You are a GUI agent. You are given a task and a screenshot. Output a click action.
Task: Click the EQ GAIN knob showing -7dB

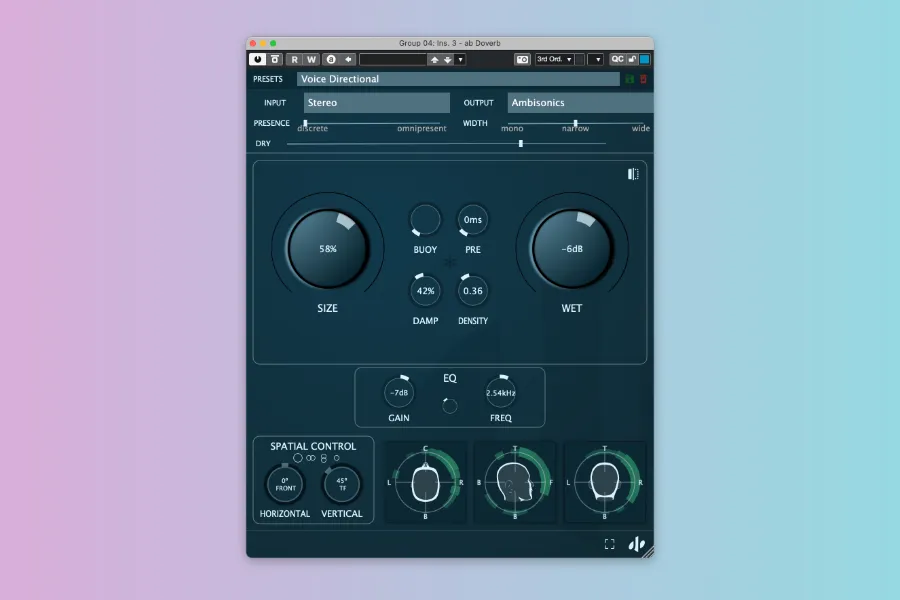click(399, 392)
